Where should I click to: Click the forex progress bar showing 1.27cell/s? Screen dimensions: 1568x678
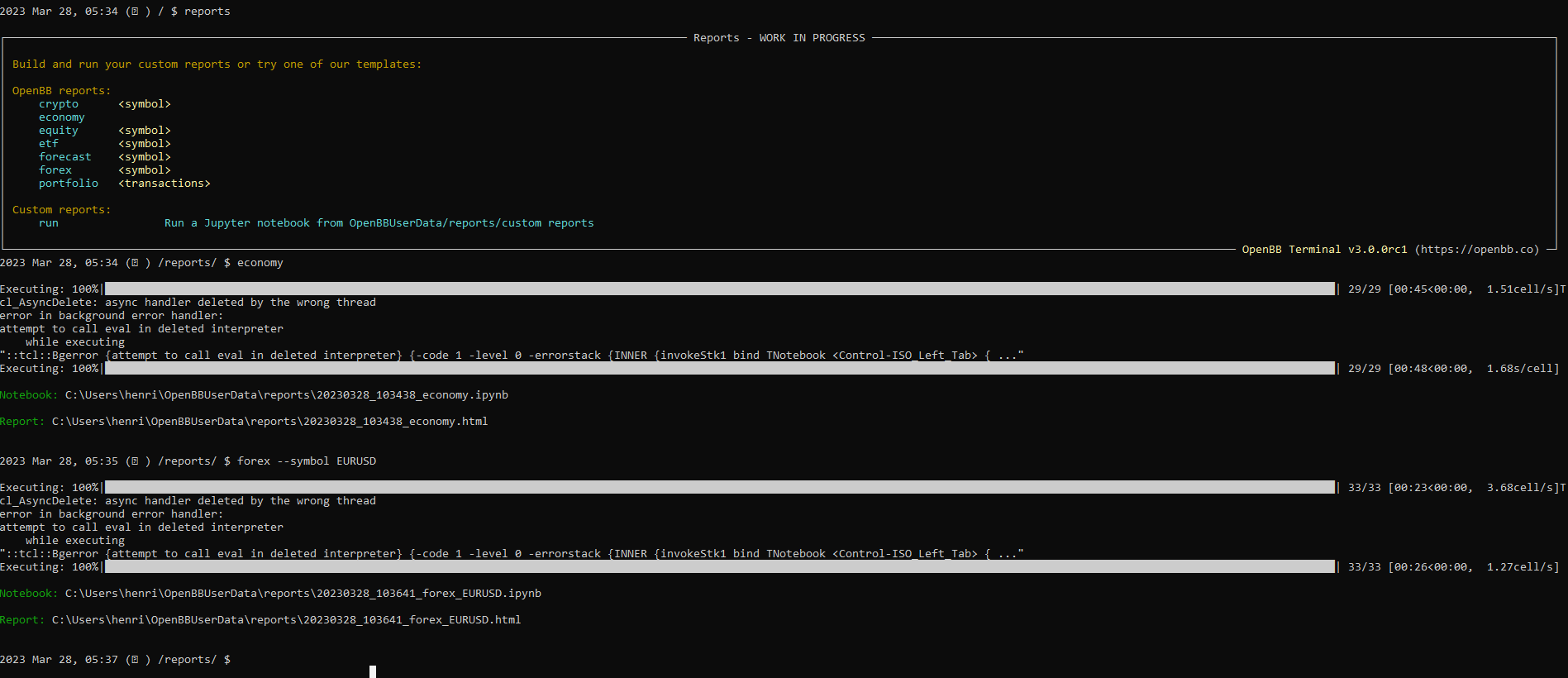point(719,567)
